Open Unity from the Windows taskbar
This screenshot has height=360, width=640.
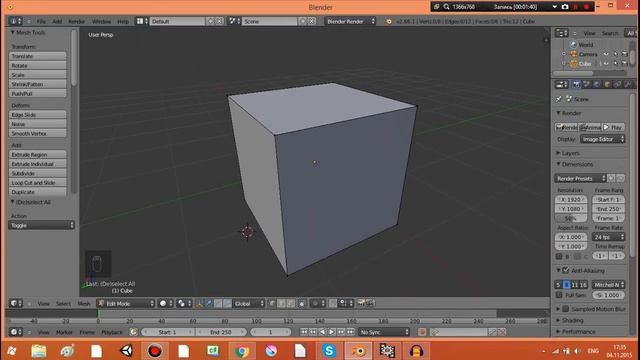[126, 351]
